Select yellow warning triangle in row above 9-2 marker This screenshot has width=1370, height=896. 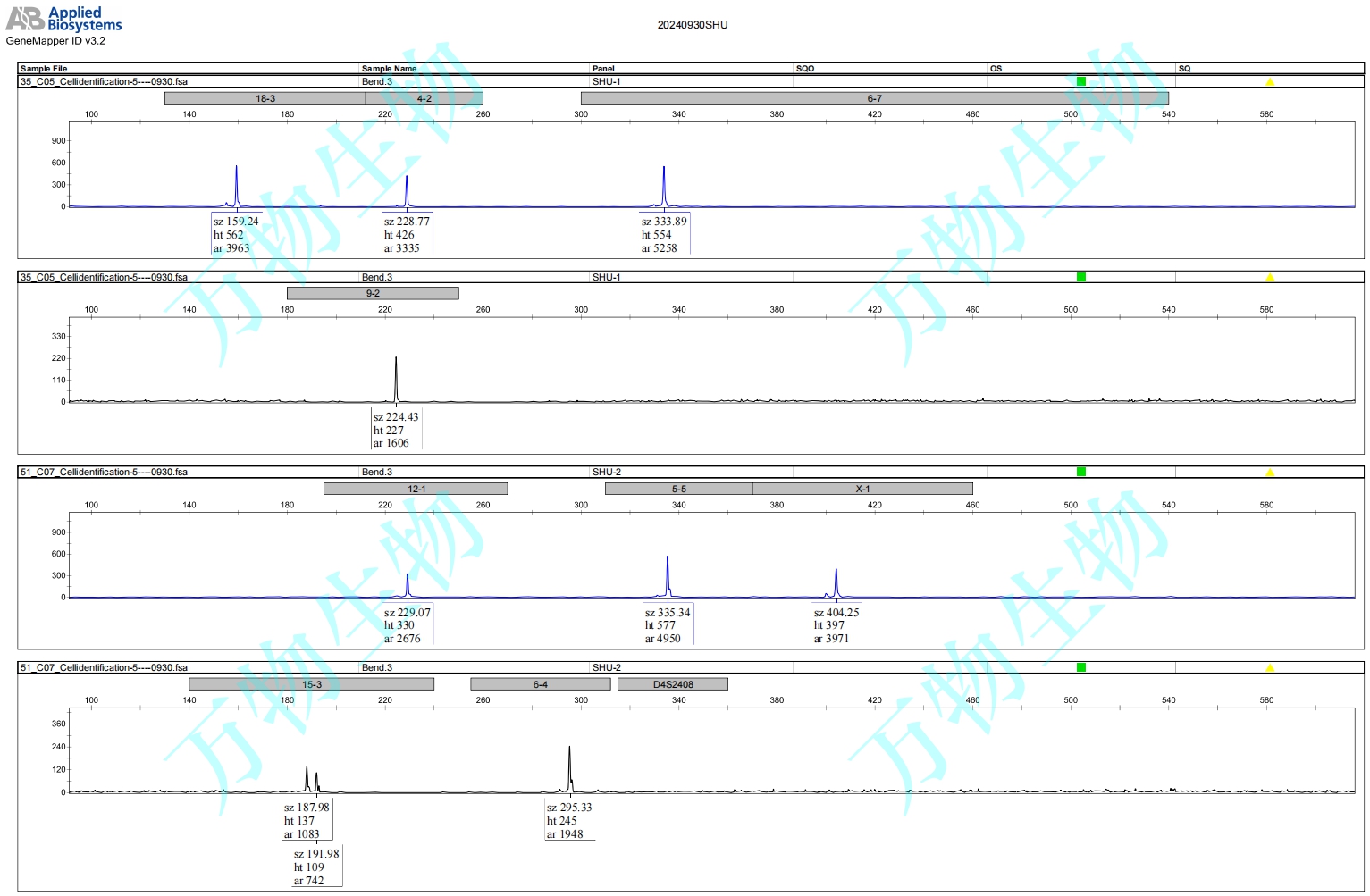point(1269,278)
